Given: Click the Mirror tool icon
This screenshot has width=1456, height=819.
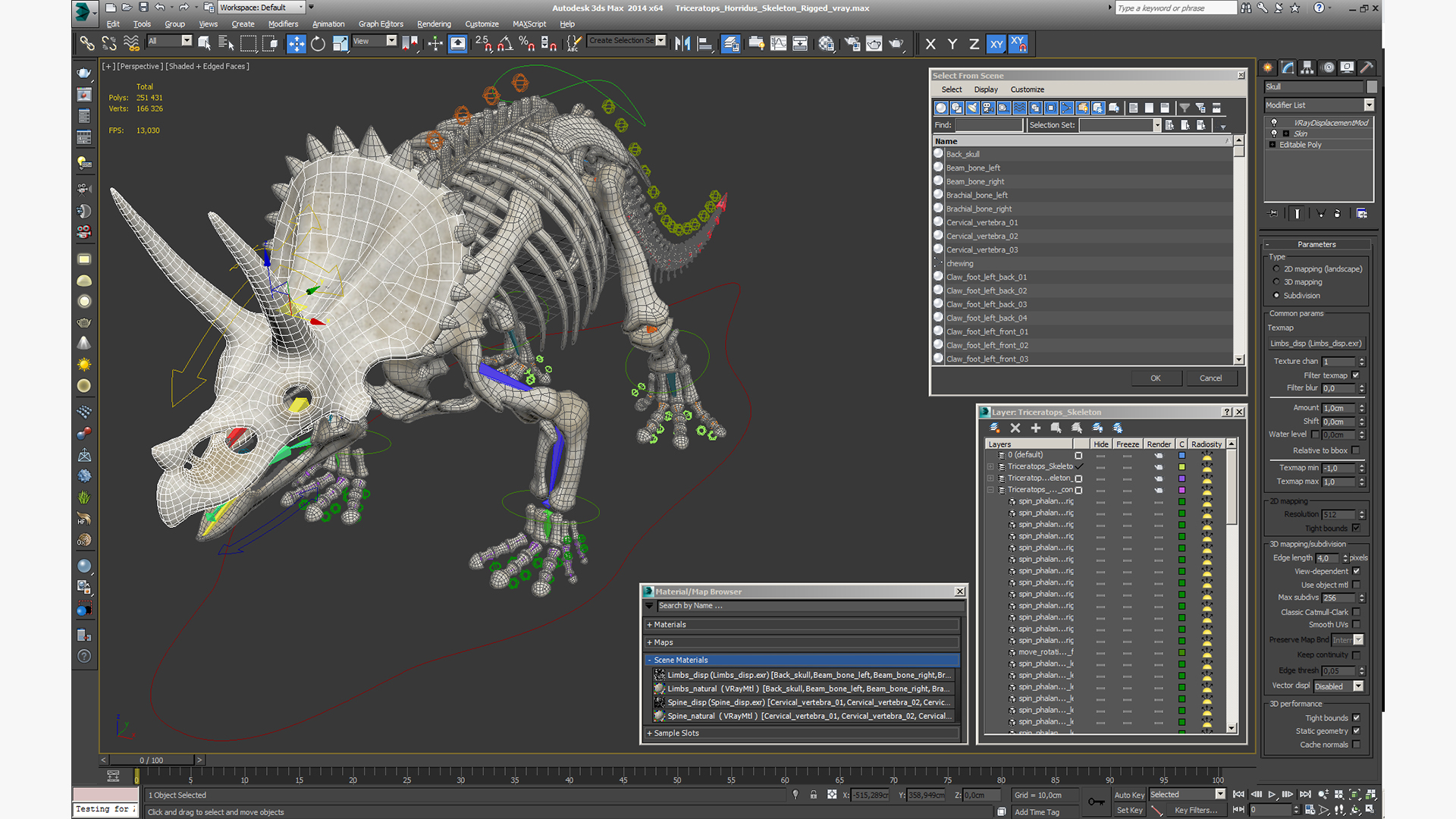Looking at the screenshot, I should [682, 43].
